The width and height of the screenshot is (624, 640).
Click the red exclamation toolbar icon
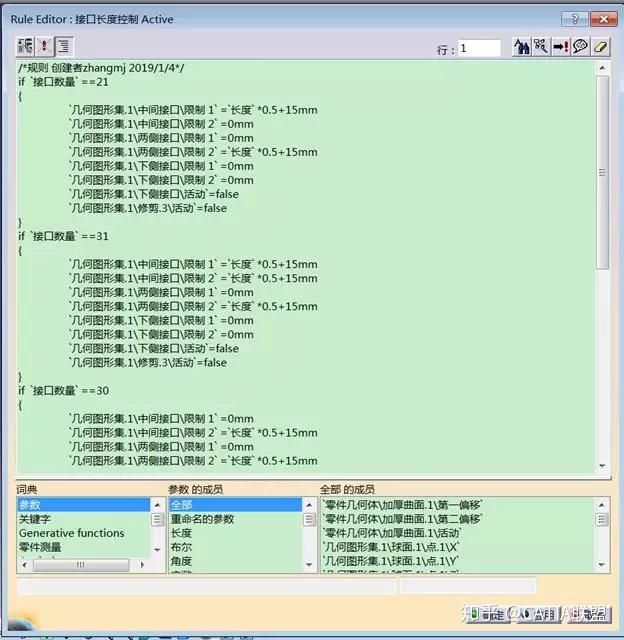pos(44,46)
